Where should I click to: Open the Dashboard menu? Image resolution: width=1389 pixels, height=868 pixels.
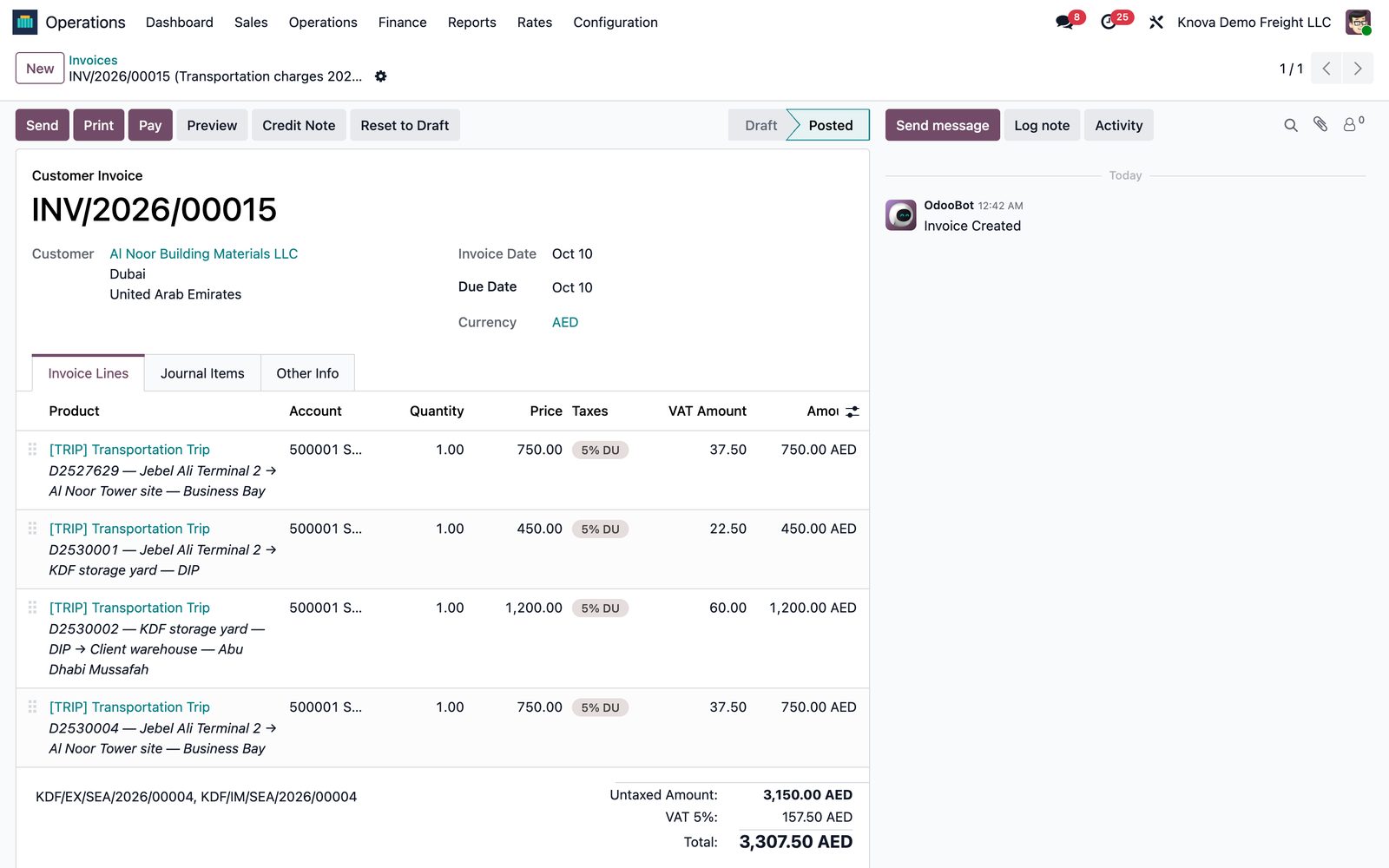pyautogui.click(x=180, y=23)
